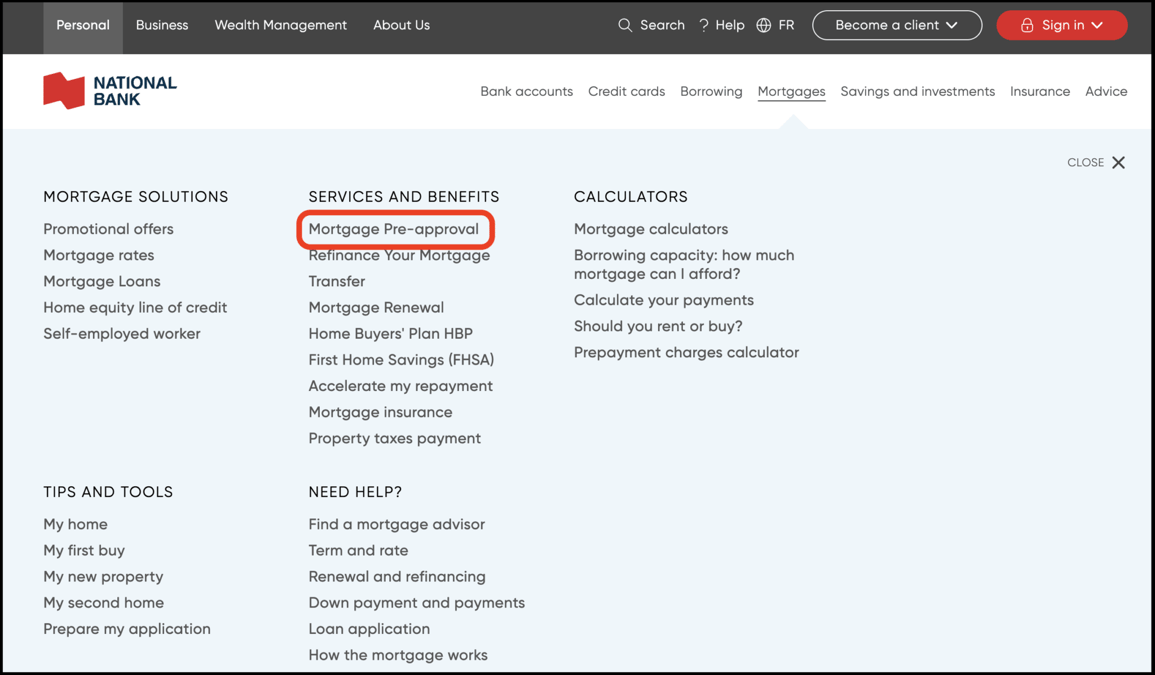Open the Credit cards menu
This screenshot has height=675, width=1155.
tap(626, 91)
